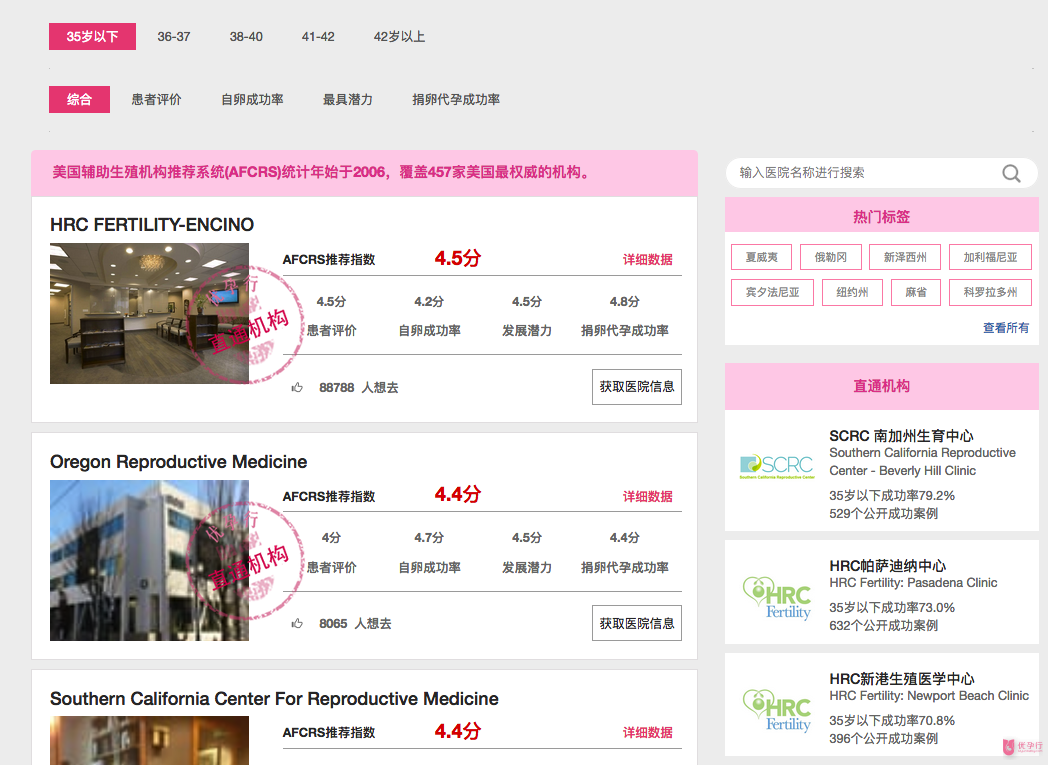Image resolution: width=1048 pixels, height=765 pixels.
Task: Open 查看所有 tags link
Action: pos(1006,328)
